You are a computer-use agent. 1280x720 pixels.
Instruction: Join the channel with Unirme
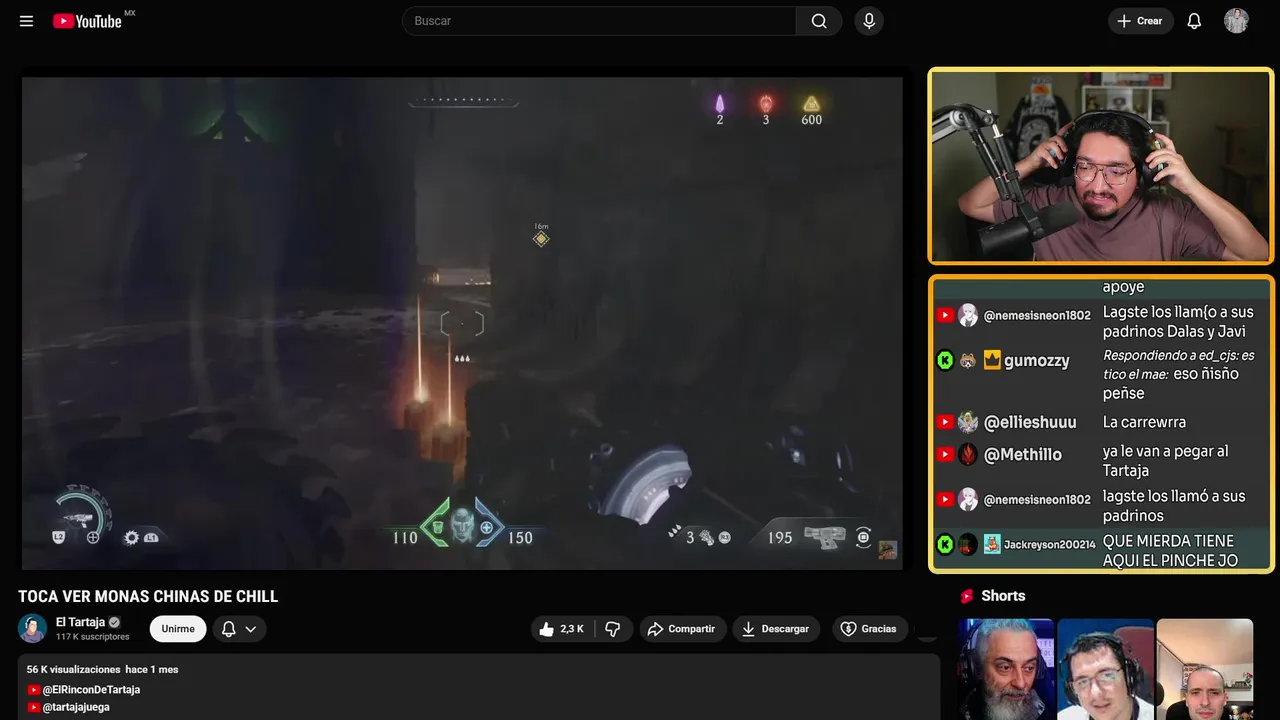click(178, 629)
